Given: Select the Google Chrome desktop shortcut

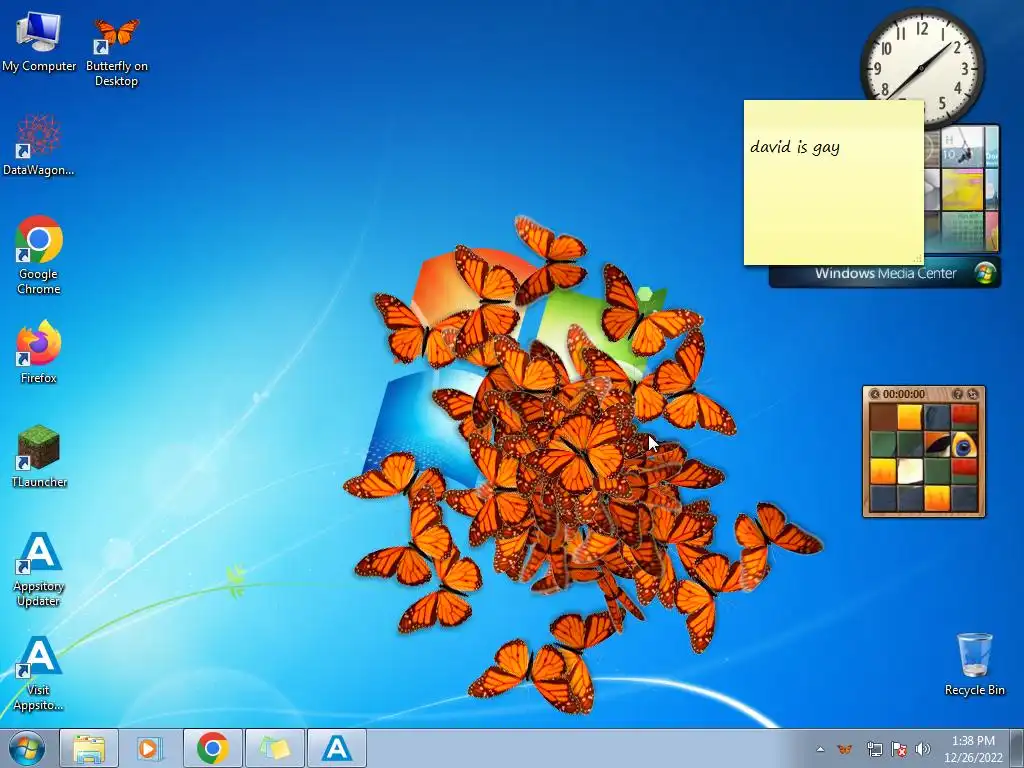Looking at the screenshot, I should (39, 255).
